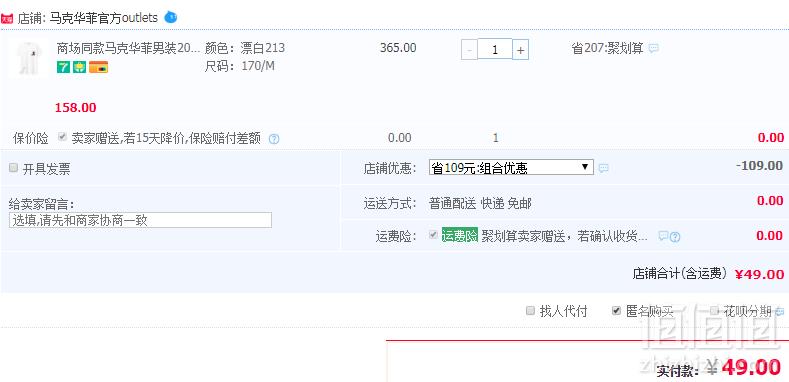This screenshot has width=789, height=382.
Task: Check the 开具发票 invoice checkbox
Action: (14, 168)
